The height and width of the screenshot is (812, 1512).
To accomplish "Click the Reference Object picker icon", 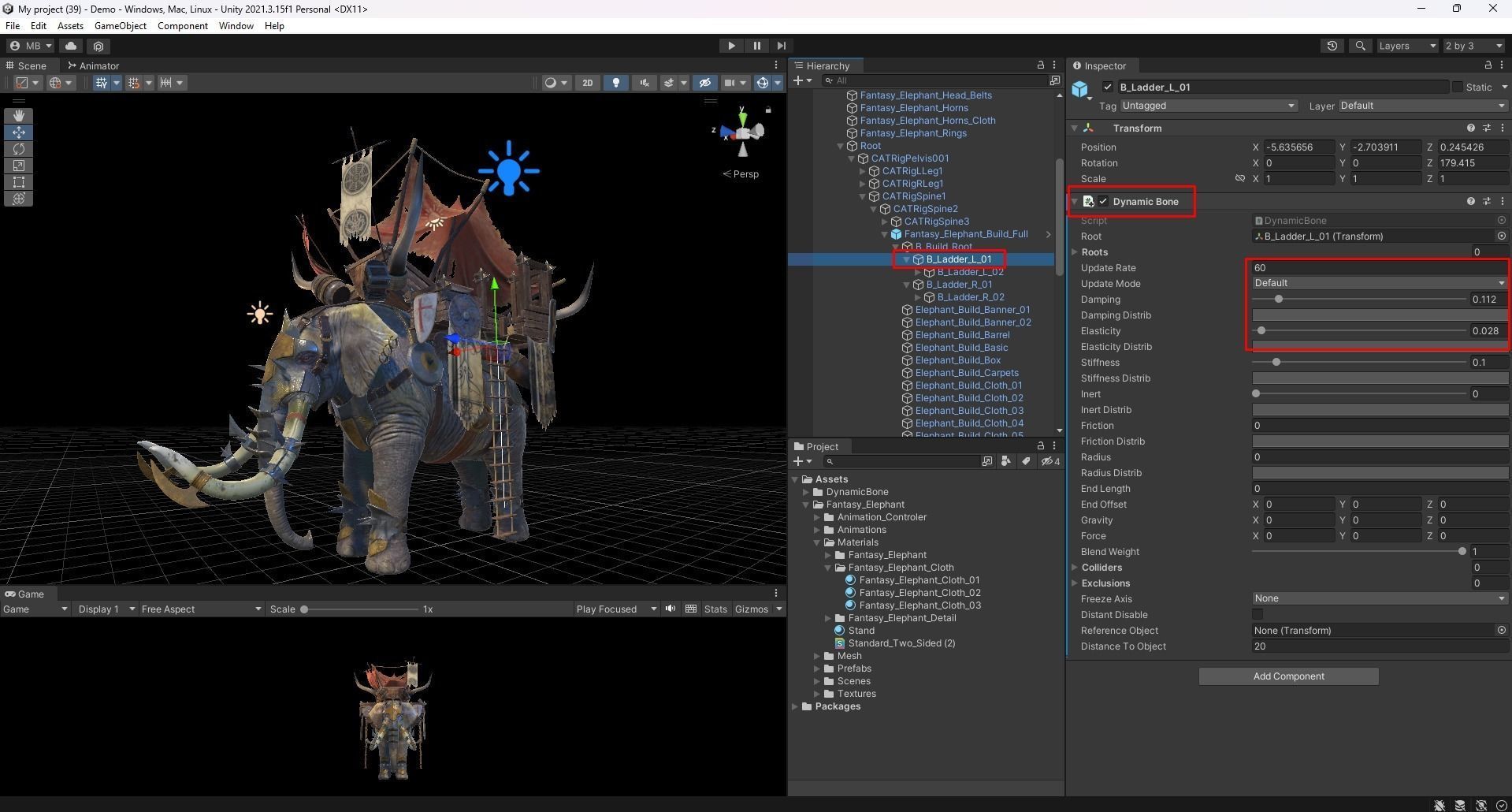I will pos(1501,631).
